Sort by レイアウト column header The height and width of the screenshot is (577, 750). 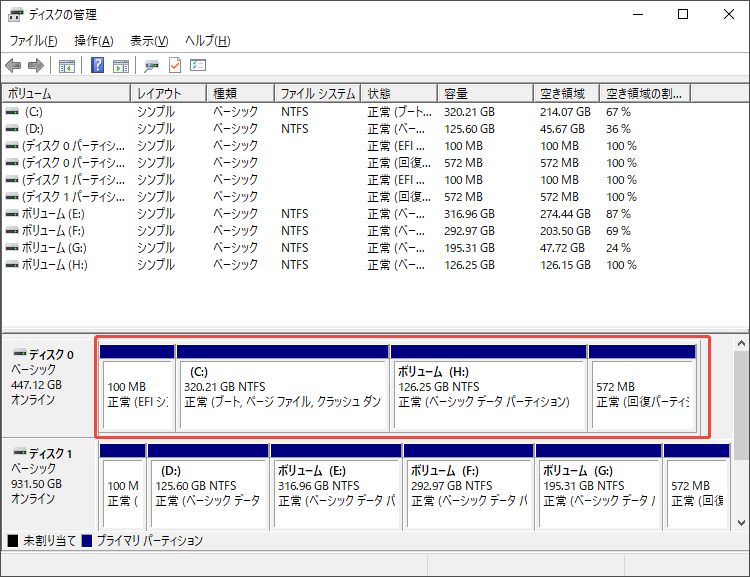[168, 93]
